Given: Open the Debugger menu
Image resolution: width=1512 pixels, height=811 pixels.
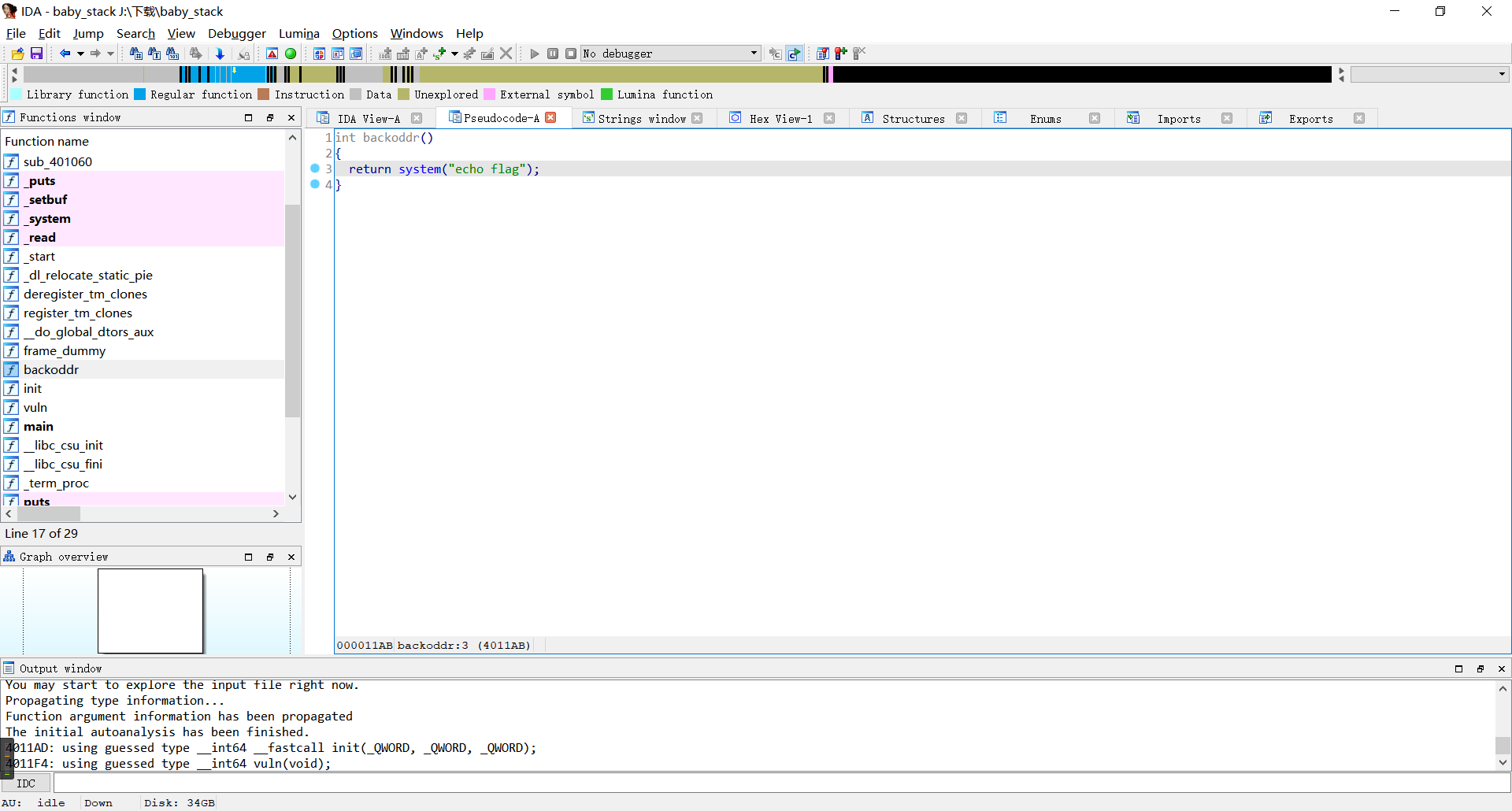Looking at the screenshot, I should [236, 33].
